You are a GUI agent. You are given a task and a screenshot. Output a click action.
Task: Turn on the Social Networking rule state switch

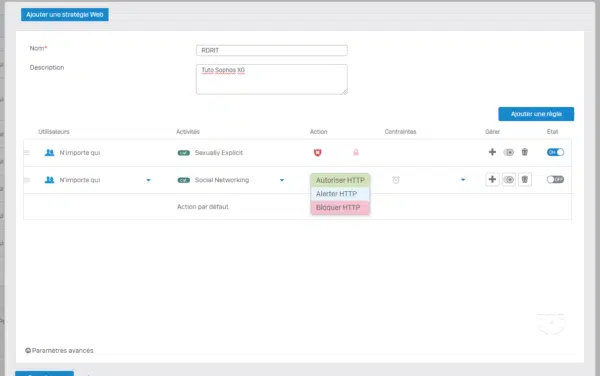(x=555, y=179)
